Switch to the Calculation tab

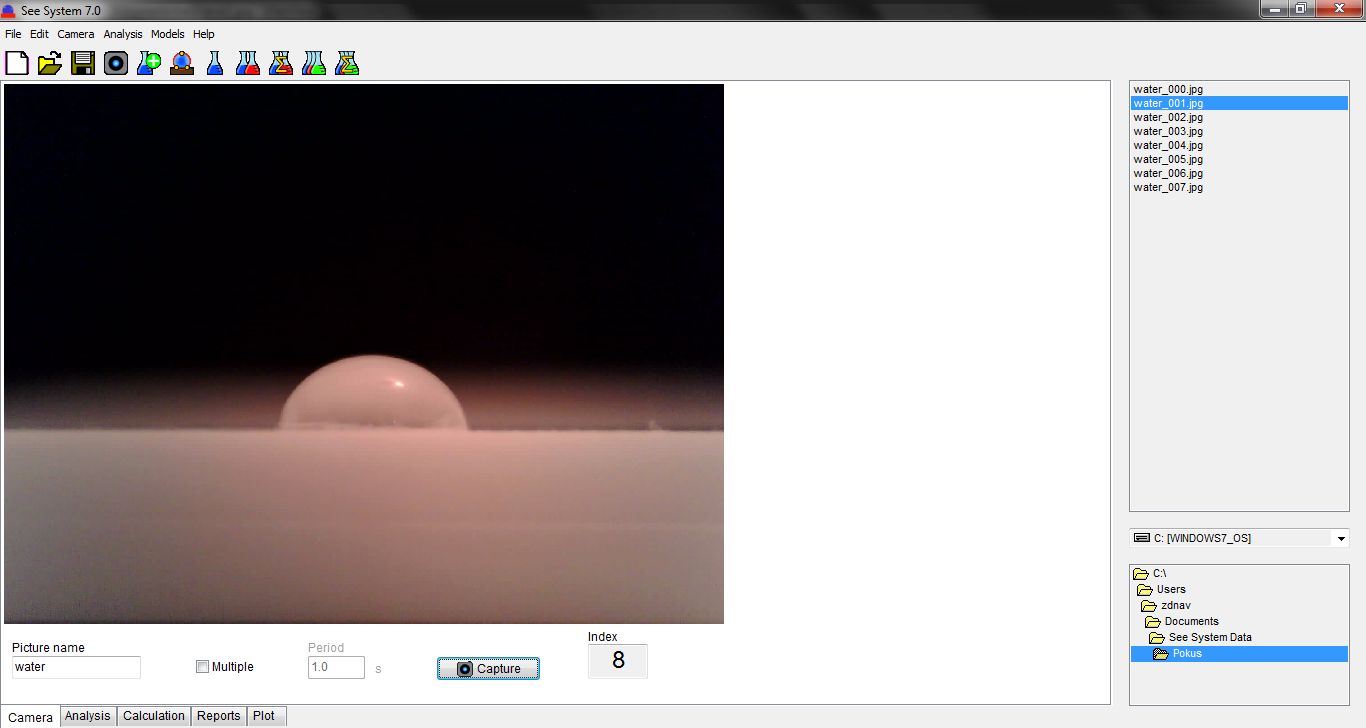click(x=154, y=716)
